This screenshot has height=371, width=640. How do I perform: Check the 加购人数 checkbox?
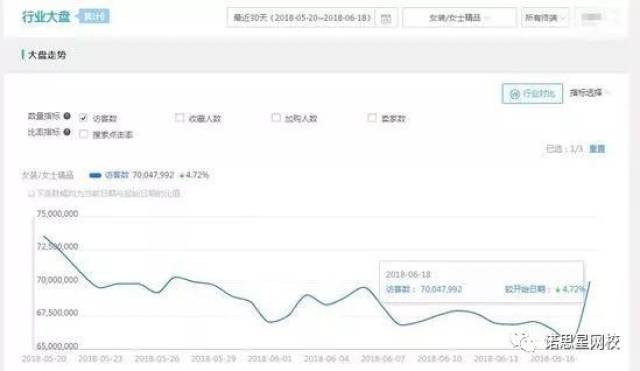(276, 118)
